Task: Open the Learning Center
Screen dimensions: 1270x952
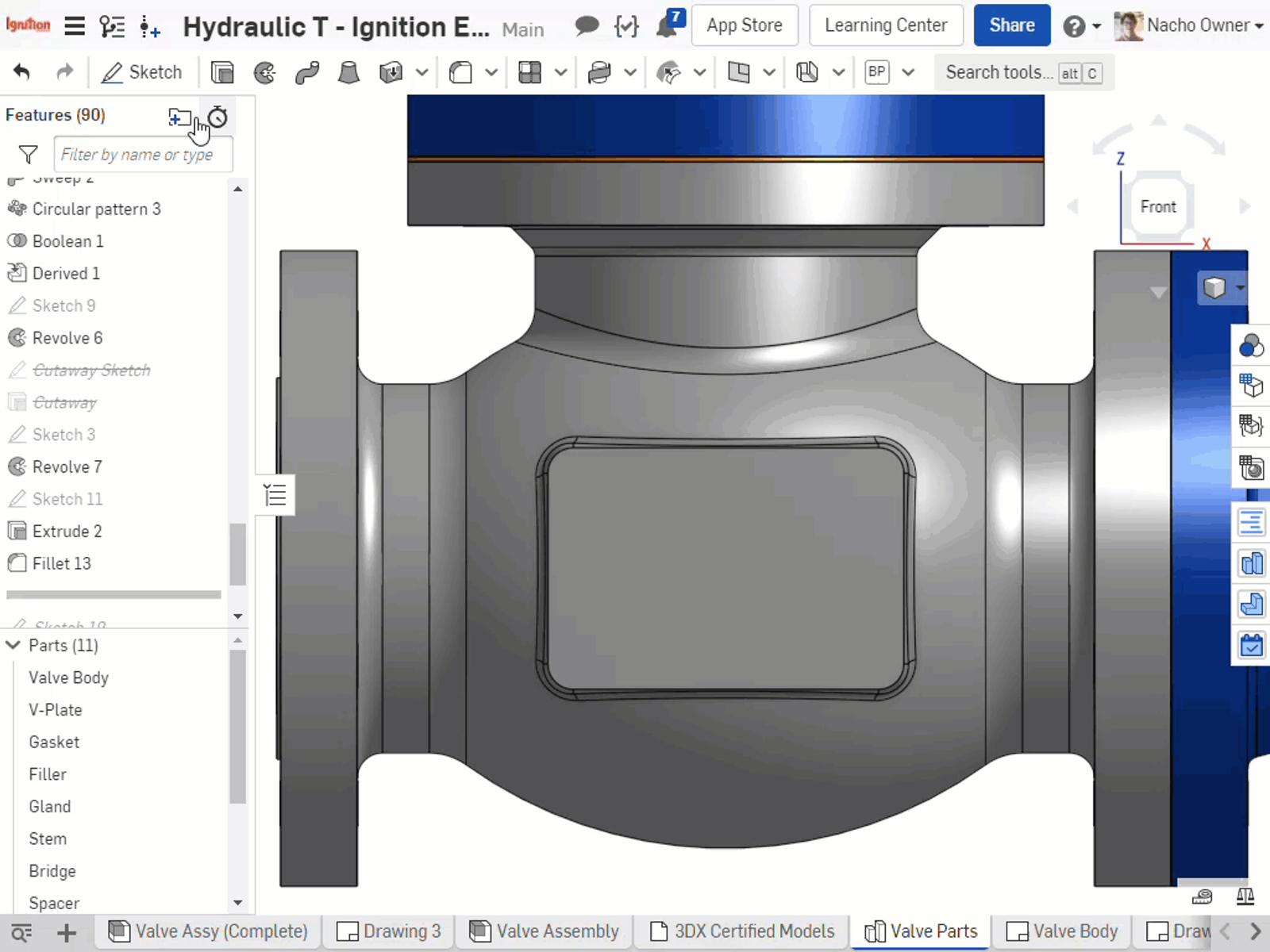Action: coord(885,25)
